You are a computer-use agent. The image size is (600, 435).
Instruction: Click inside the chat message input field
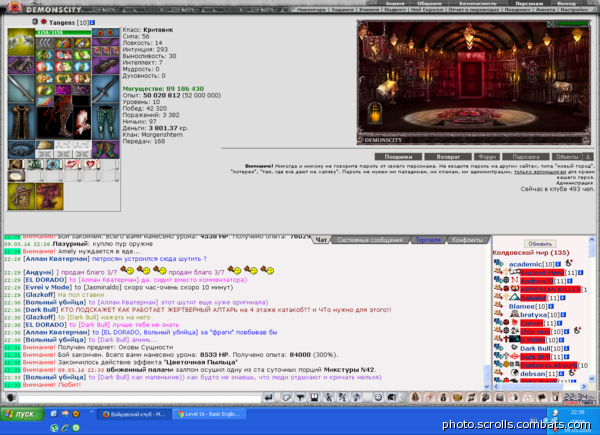pyautogui.click(x=139, y=398)
